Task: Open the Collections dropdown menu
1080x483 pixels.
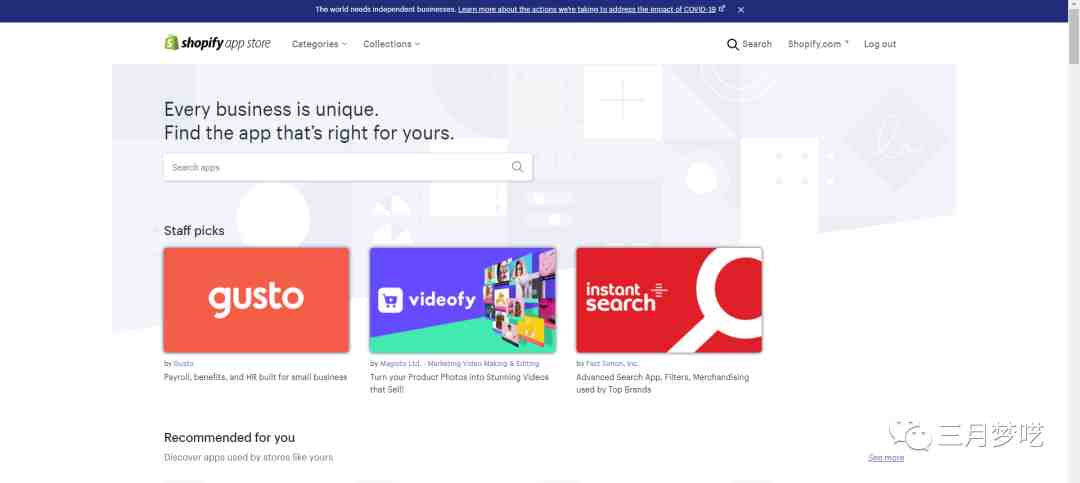Action: [x=391, y=44]
